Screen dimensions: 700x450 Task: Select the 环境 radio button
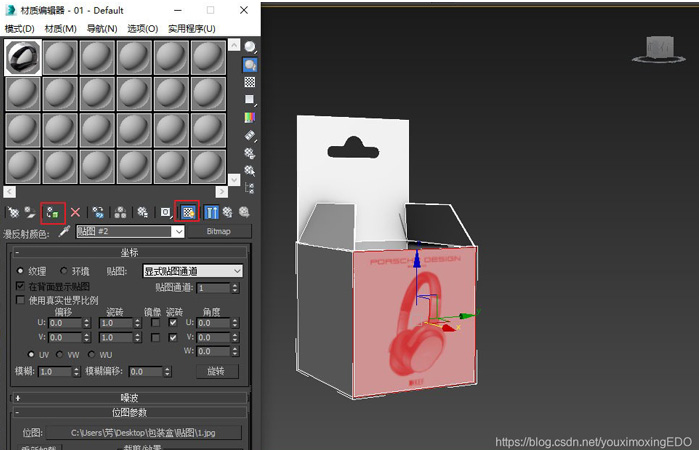[65, 270]
